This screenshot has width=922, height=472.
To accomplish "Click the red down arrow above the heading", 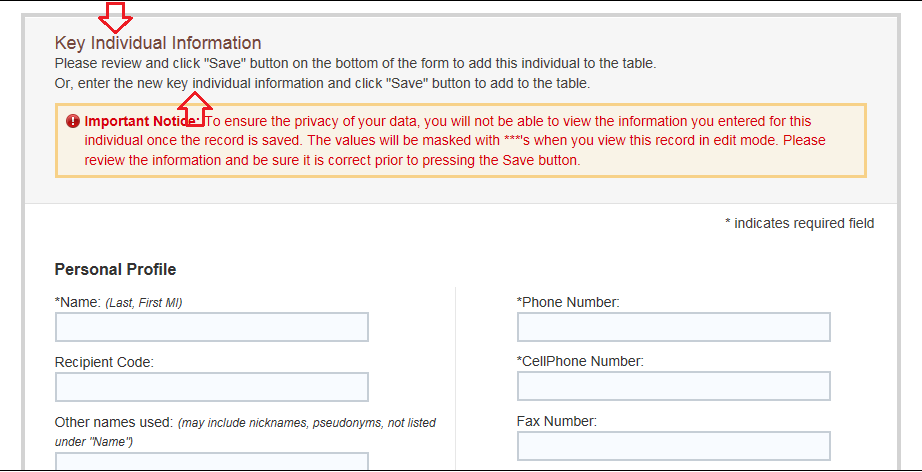I will point(117,15).
